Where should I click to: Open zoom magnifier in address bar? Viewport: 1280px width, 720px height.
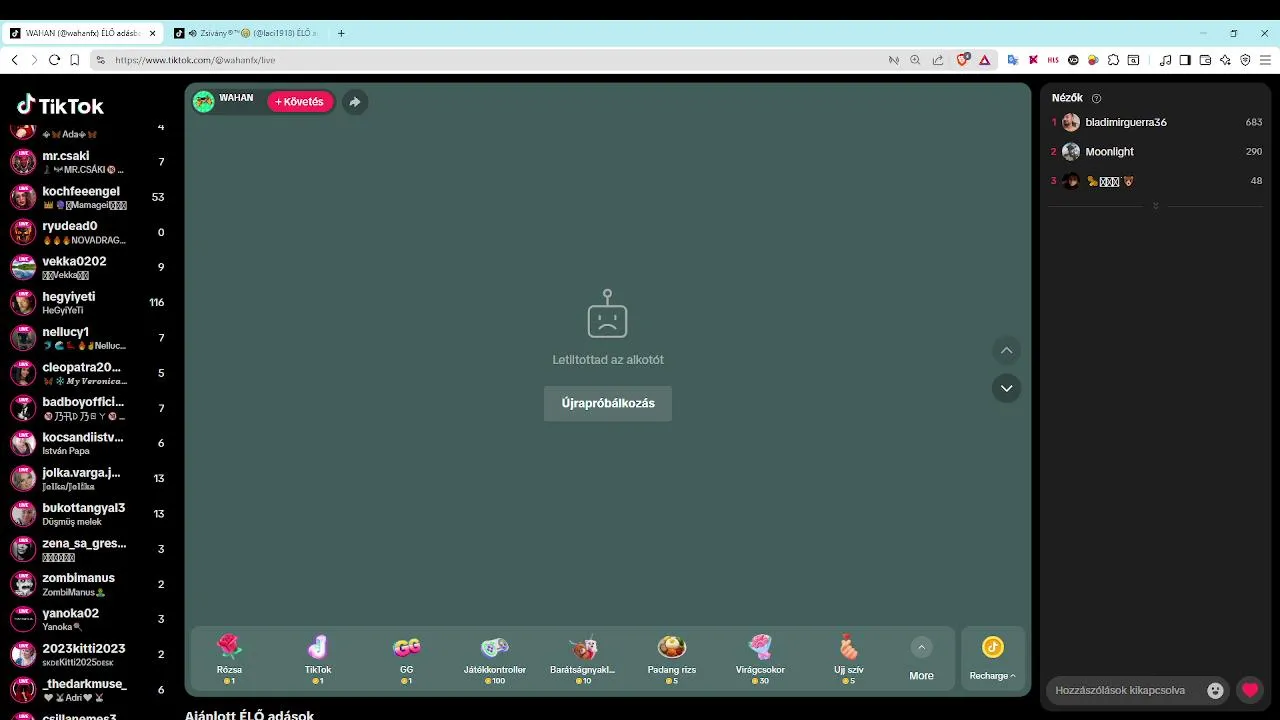coord(915,60)
